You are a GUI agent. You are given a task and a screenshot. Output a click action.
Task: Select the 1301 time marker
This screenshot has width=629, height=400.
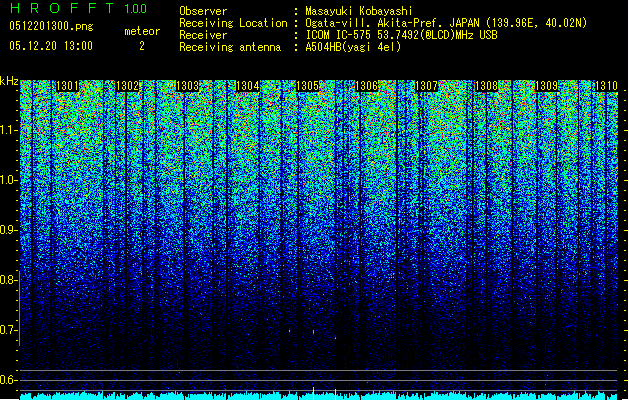(67, 86)
